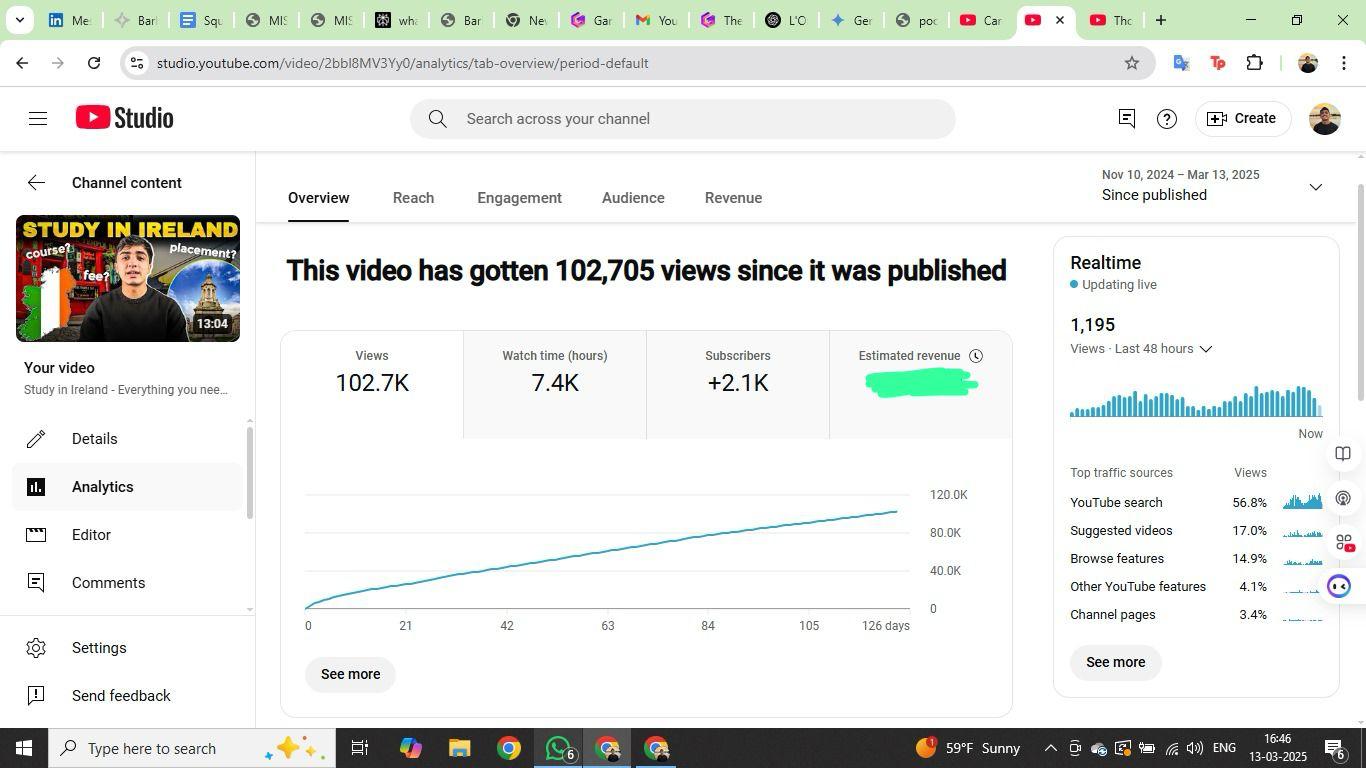Screen dimensions: 1366x768
Task: Go back to Channel content arrow
Action: click(36, 182)
